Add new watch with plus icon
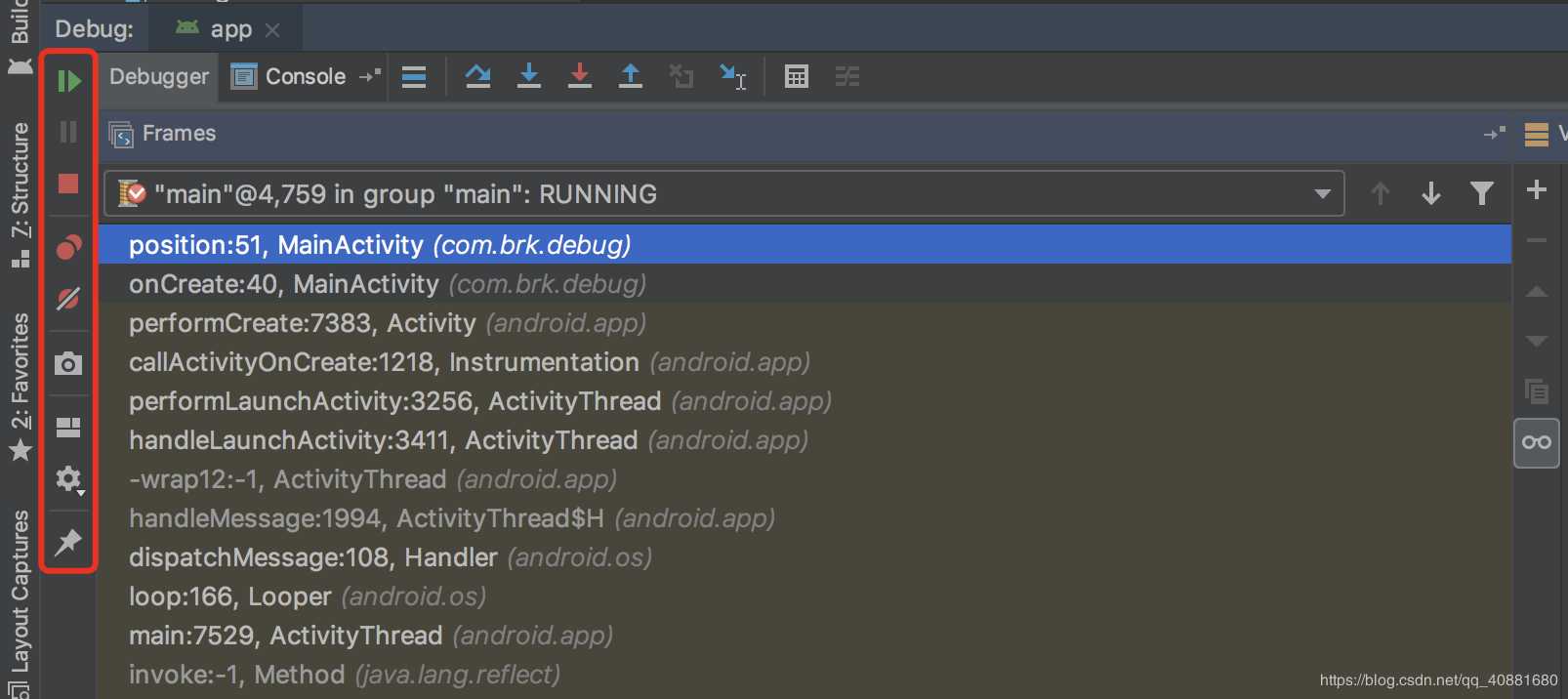The width and height of the screenshot is (1568, 699). (x=1537, y=189)
